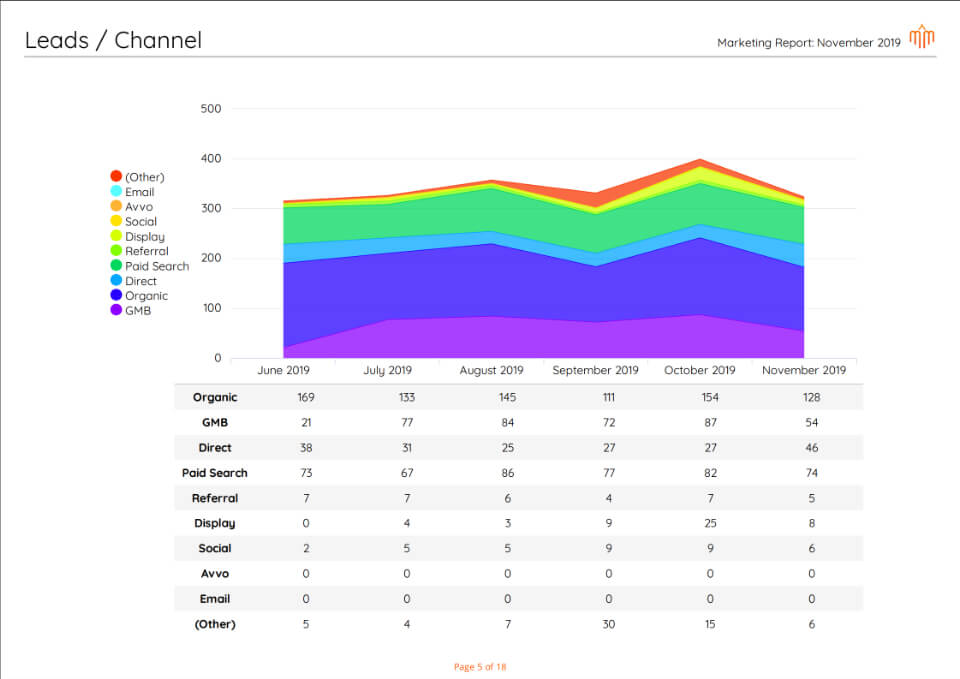960x679 pixels.
Task: Click the GMB purple legend swatch
Action: 116,310
